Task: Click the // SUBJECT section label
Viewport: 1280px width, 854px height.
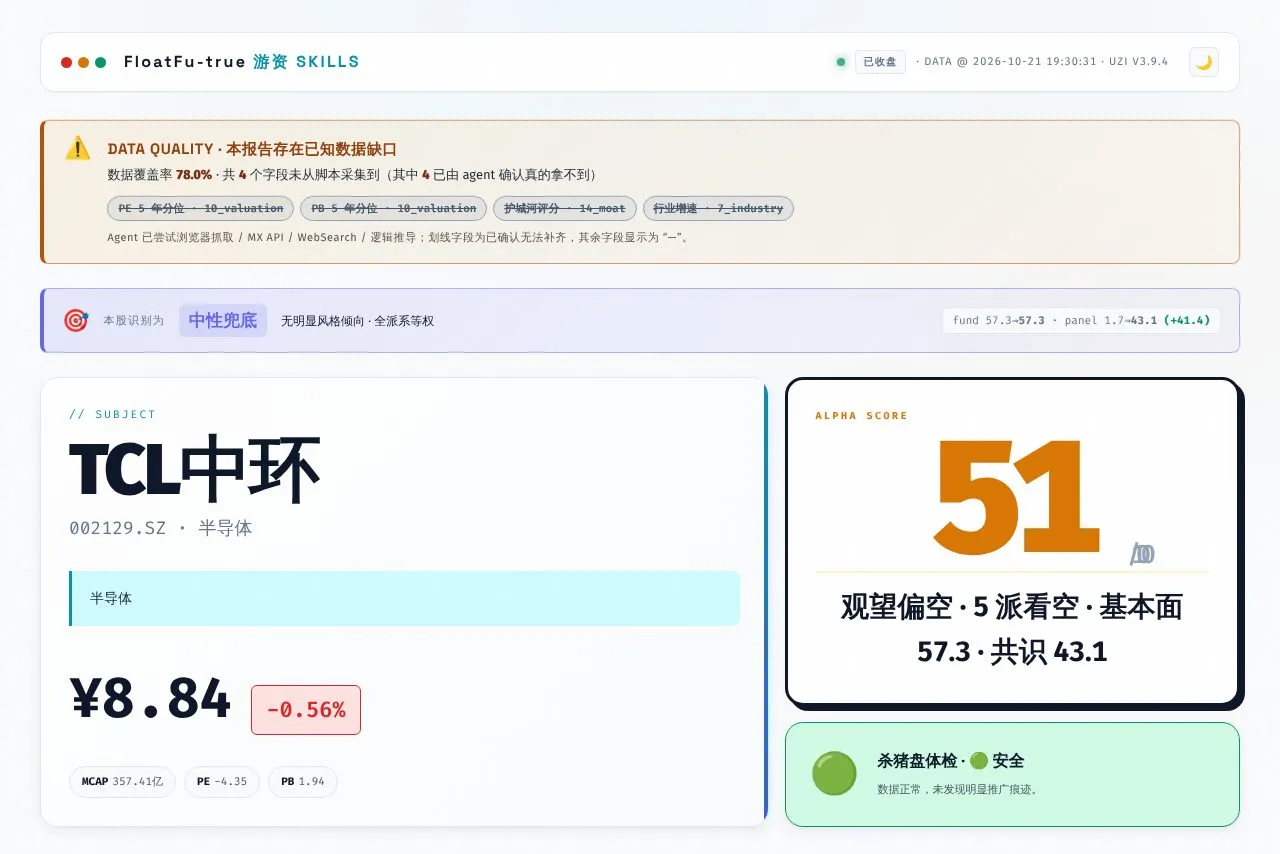Action: point(113,414)
